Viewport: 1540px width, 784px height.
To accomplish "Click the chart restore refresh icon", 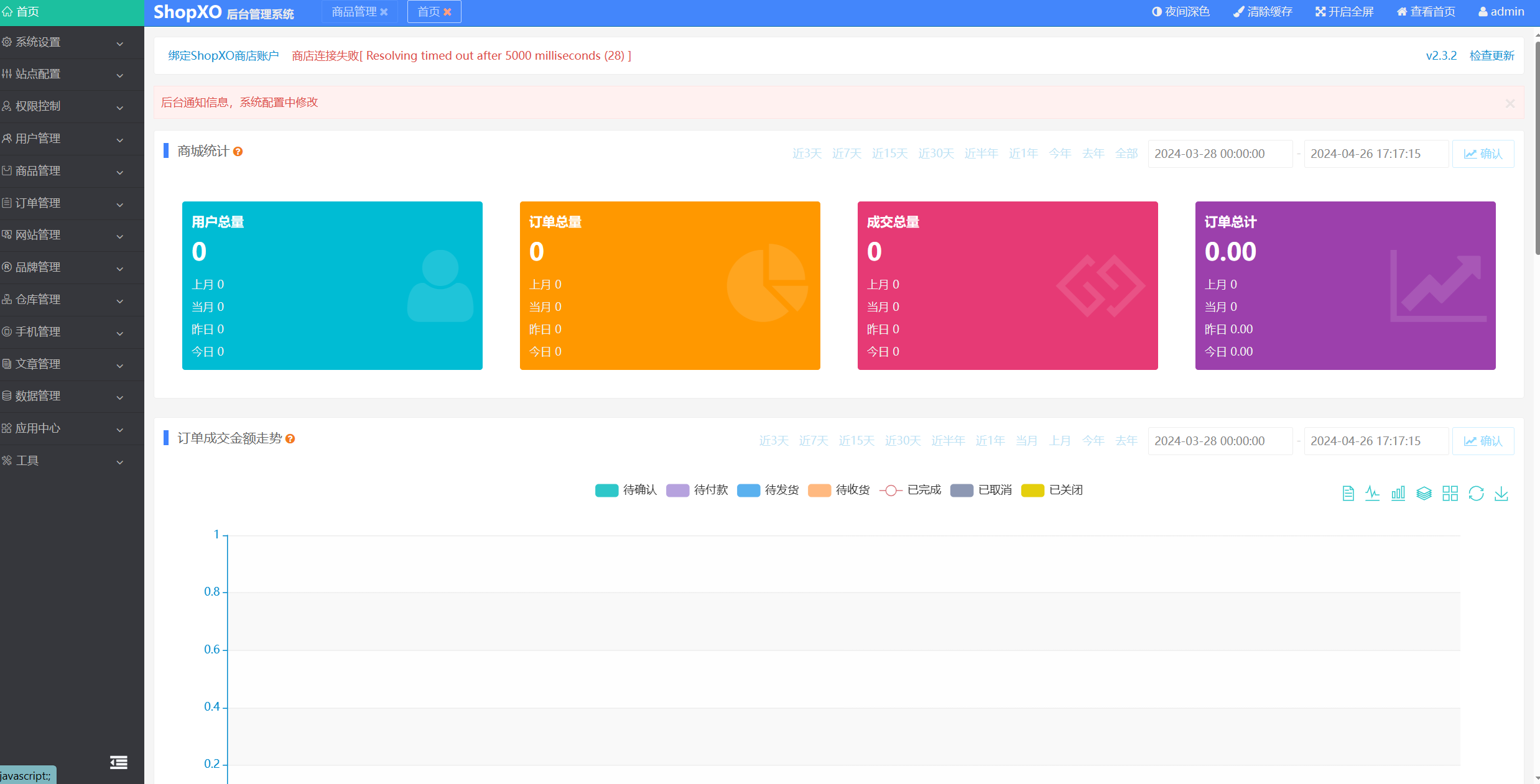I will [1476, 494].
